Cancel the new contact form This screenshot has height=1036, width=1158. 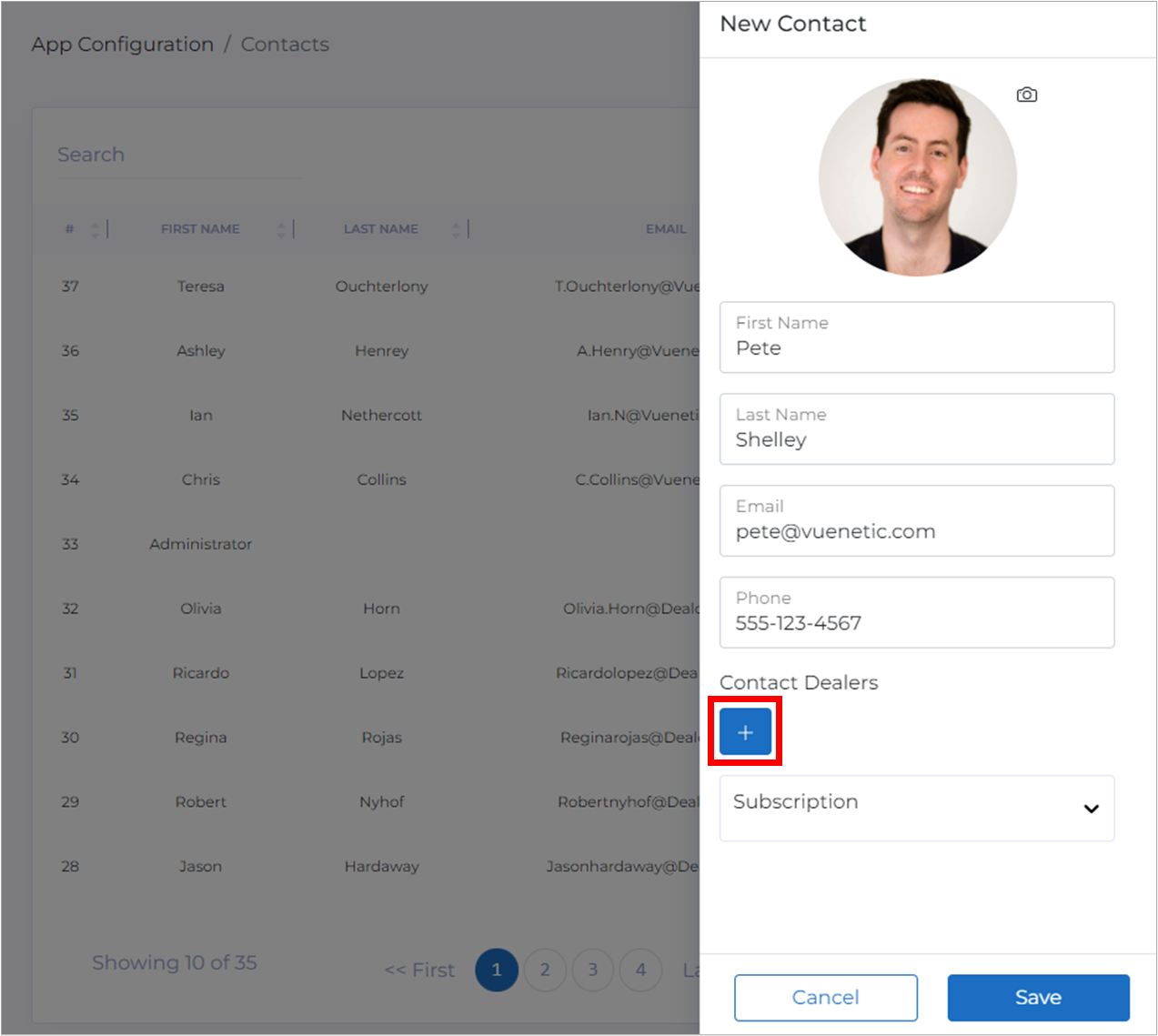[825, 997]
